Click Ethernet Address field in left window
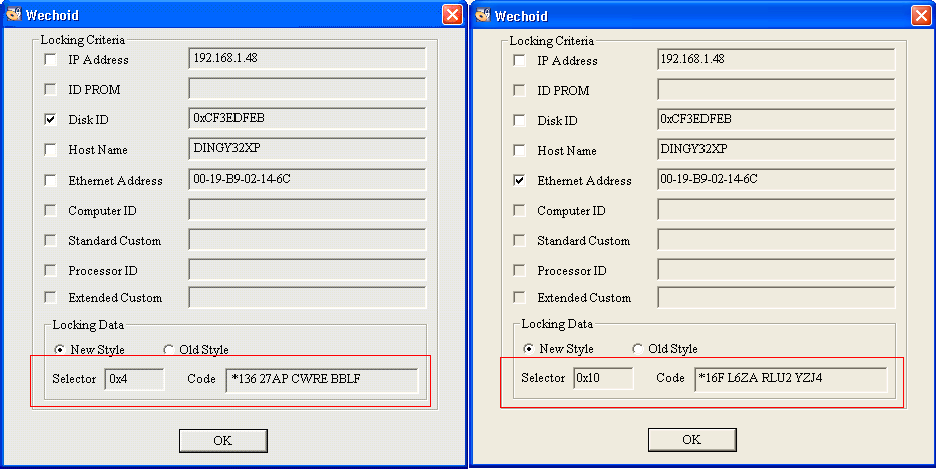Image resolution: width=936 pixels, height=469 pixels. (307, 179)
